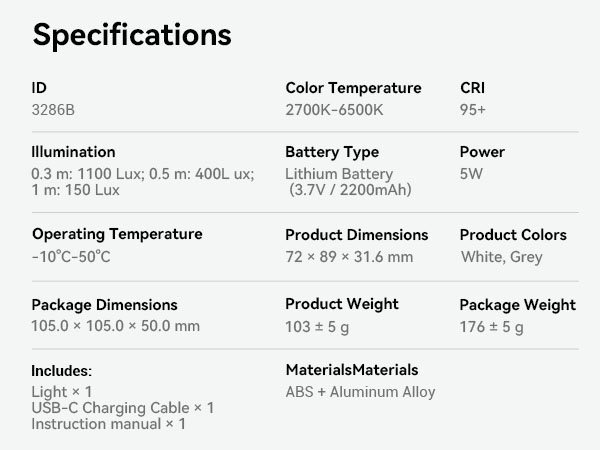Image resolution: width=600 pixels, height=450 pixels.
Task: Select the Operating Temperature label
Action: [117, 234]
